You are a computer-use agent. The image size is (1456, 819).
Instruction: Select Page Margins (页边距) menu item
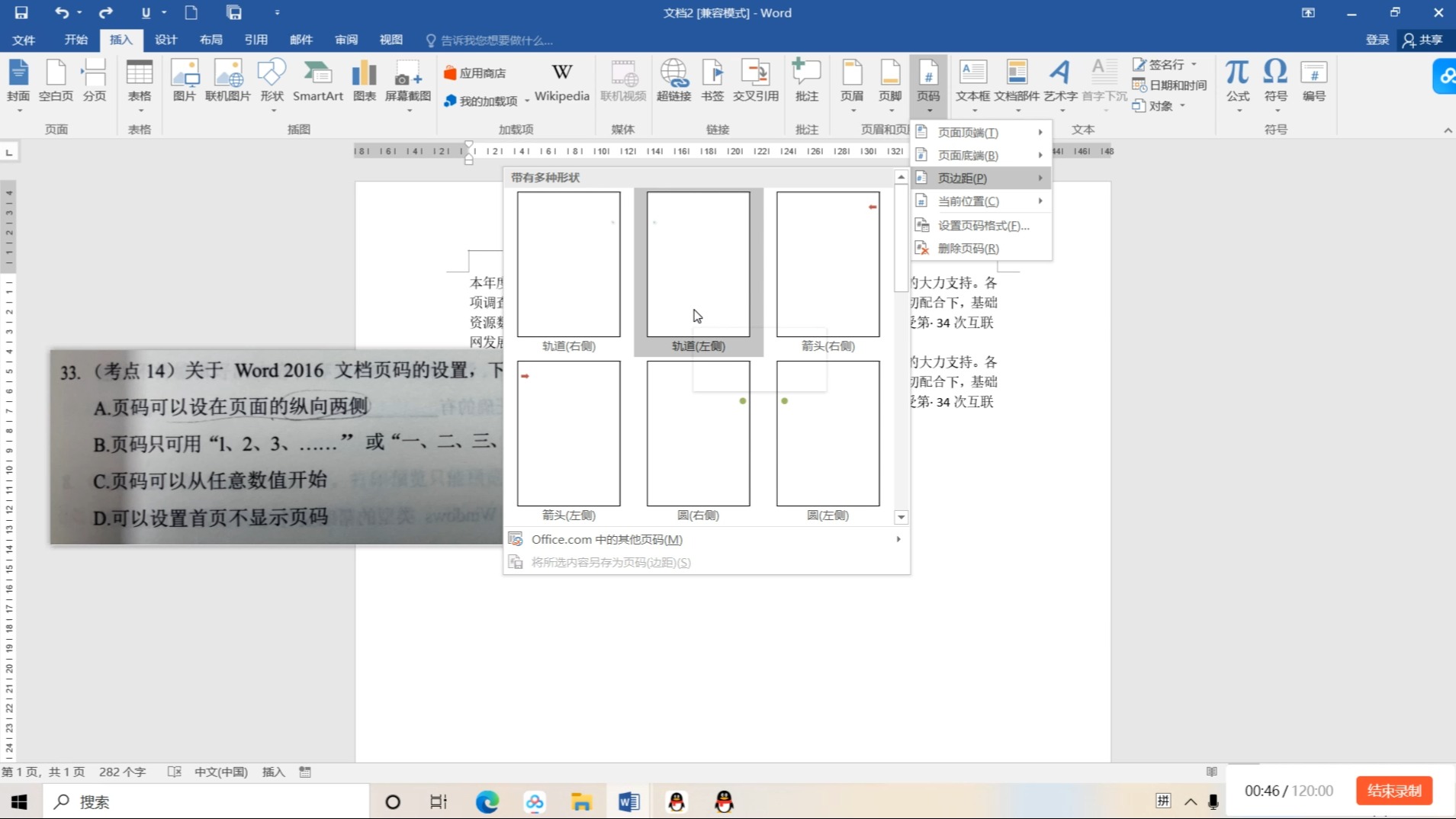(x=981, y=178)
